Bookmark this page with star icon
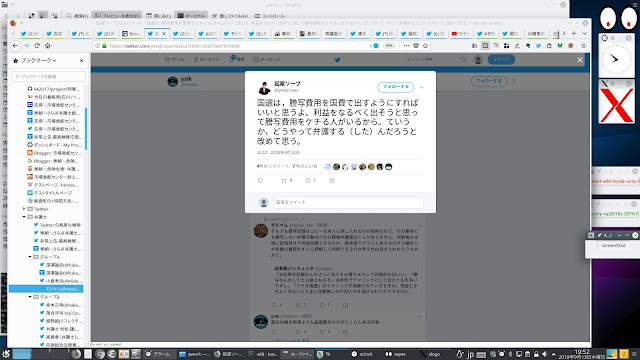The height and width of the screenshot is (360, 640). (x=425, y=46)
